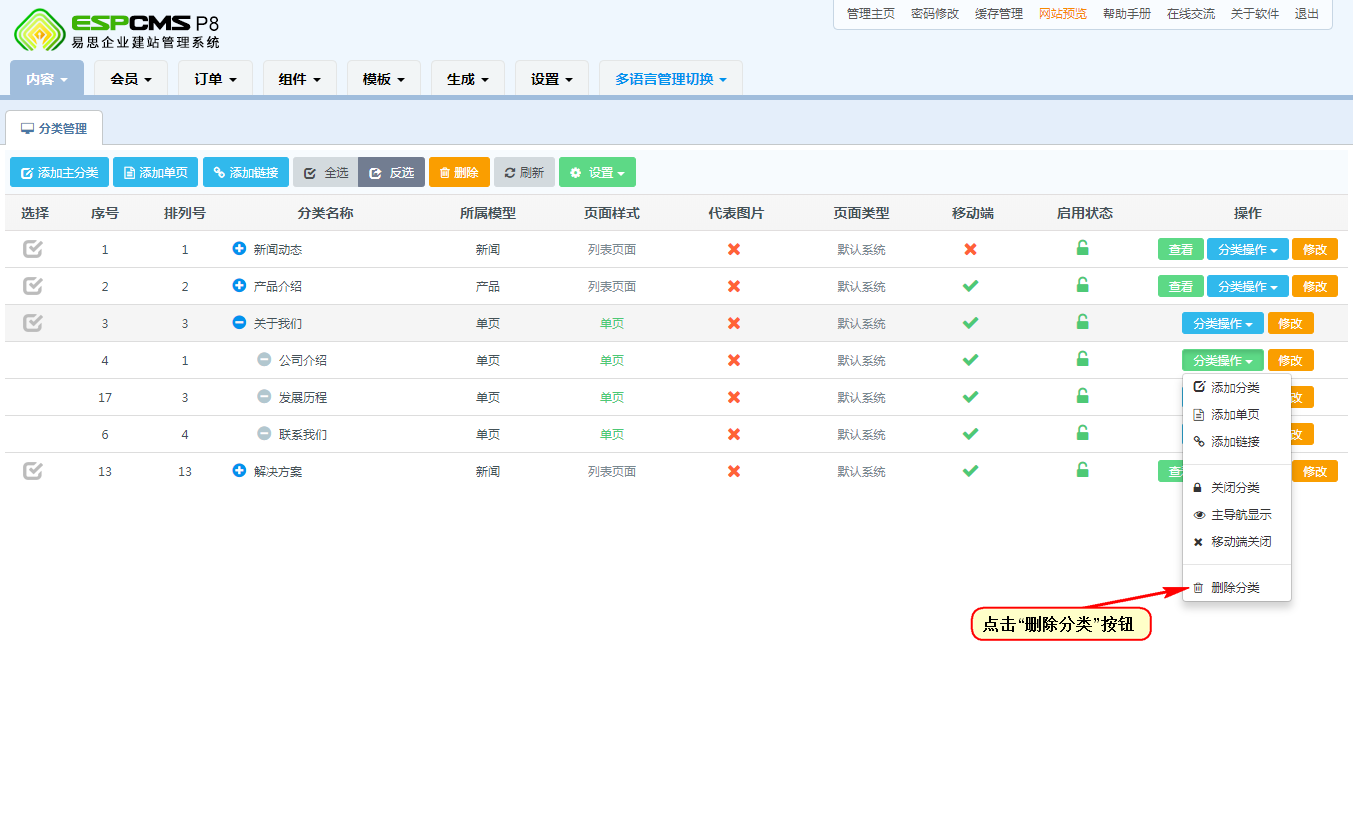1353x831 pixels.
Task: Expand the 产品介绍 category tree
Action: 239,285
